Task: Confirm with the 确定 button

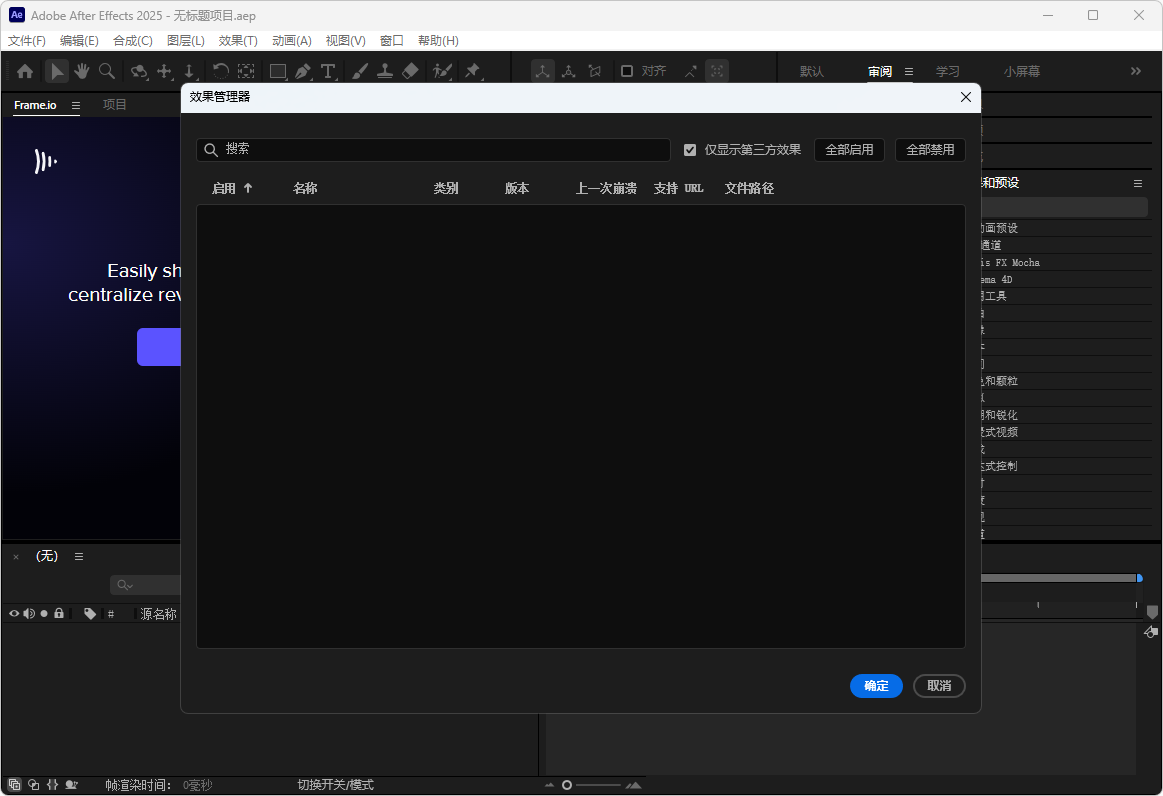Action: click(x=876, y=686)
